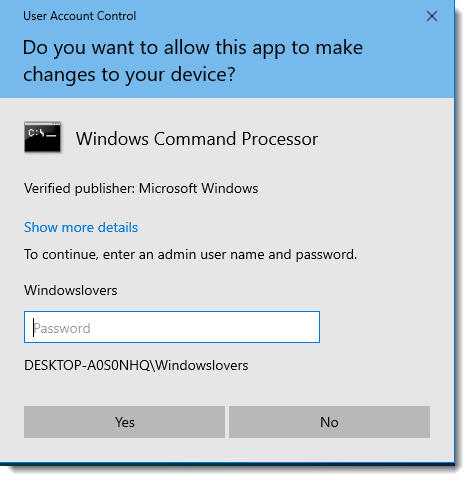Click the Windows Command Processor icon
This screenshot has height=481, width=470.
pyautogui.click(x=42, y=137)
